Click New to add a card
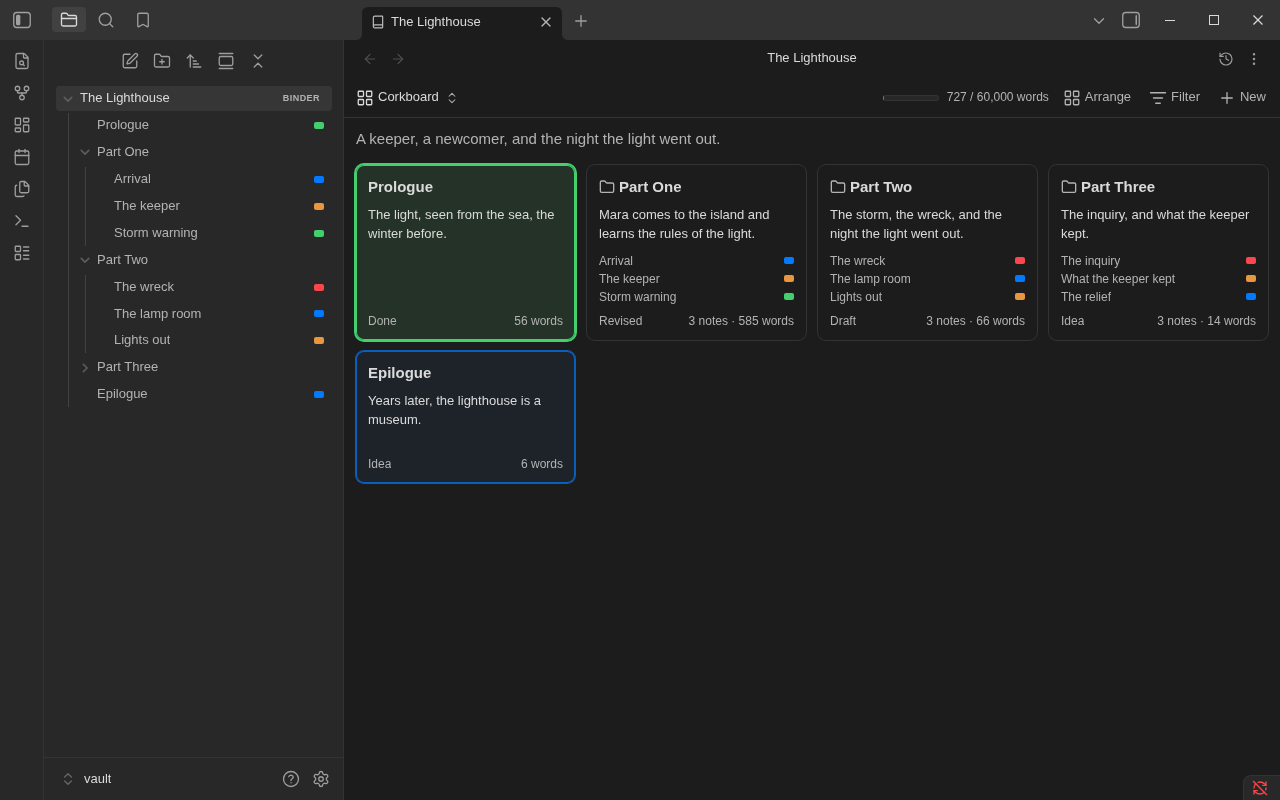The image size is (1280, 800). tap(1243, 97)
